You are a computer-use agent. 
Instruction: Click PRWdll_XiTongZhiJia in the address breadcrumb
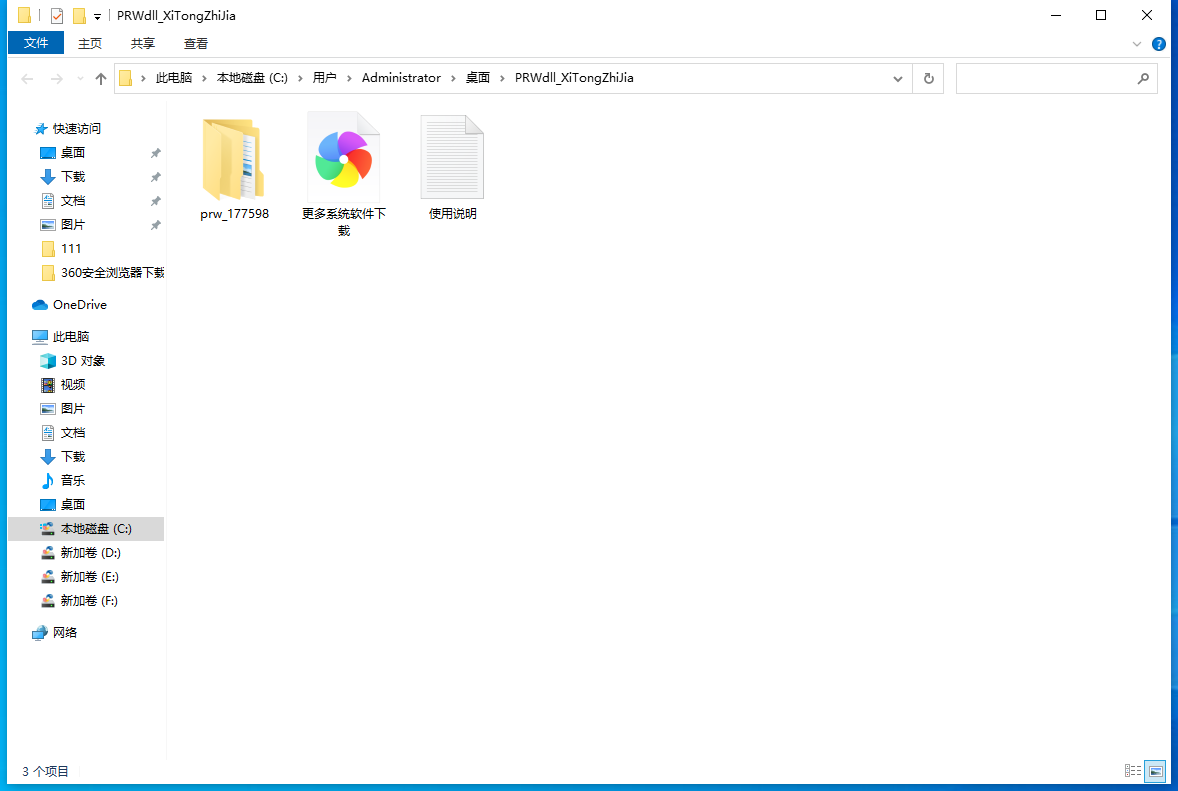coord(574,78)
